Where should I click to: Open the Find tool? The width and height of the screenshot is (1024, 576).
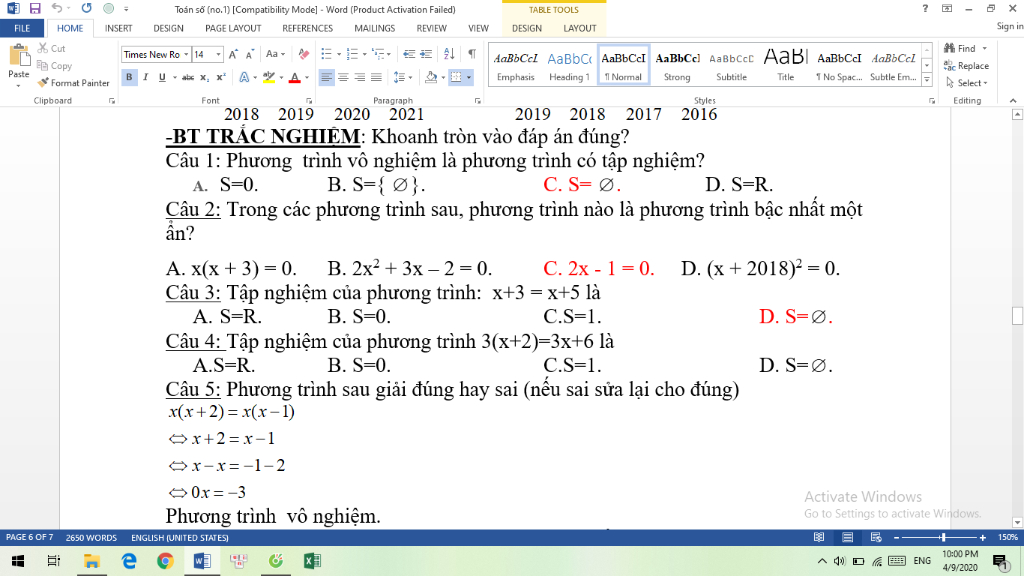tap(961, 48)
